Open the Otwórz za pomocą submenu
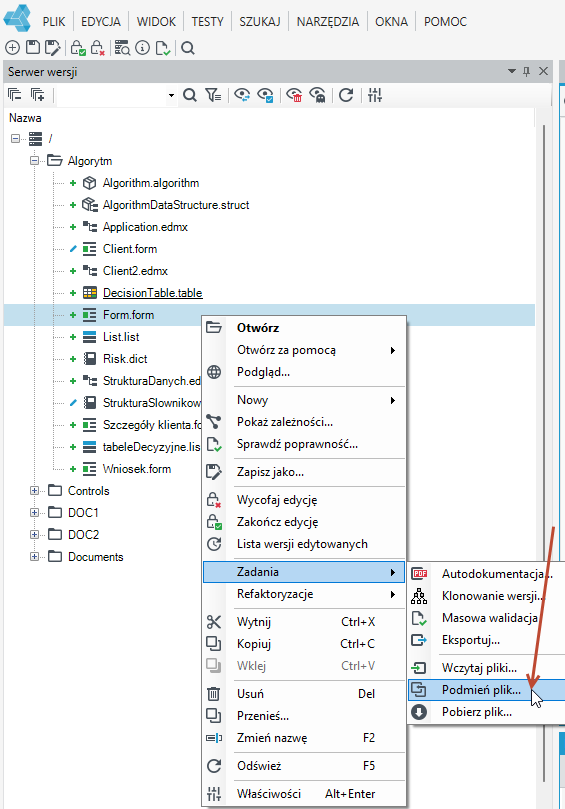Screen dimensions: 565x809 (304, 350)
